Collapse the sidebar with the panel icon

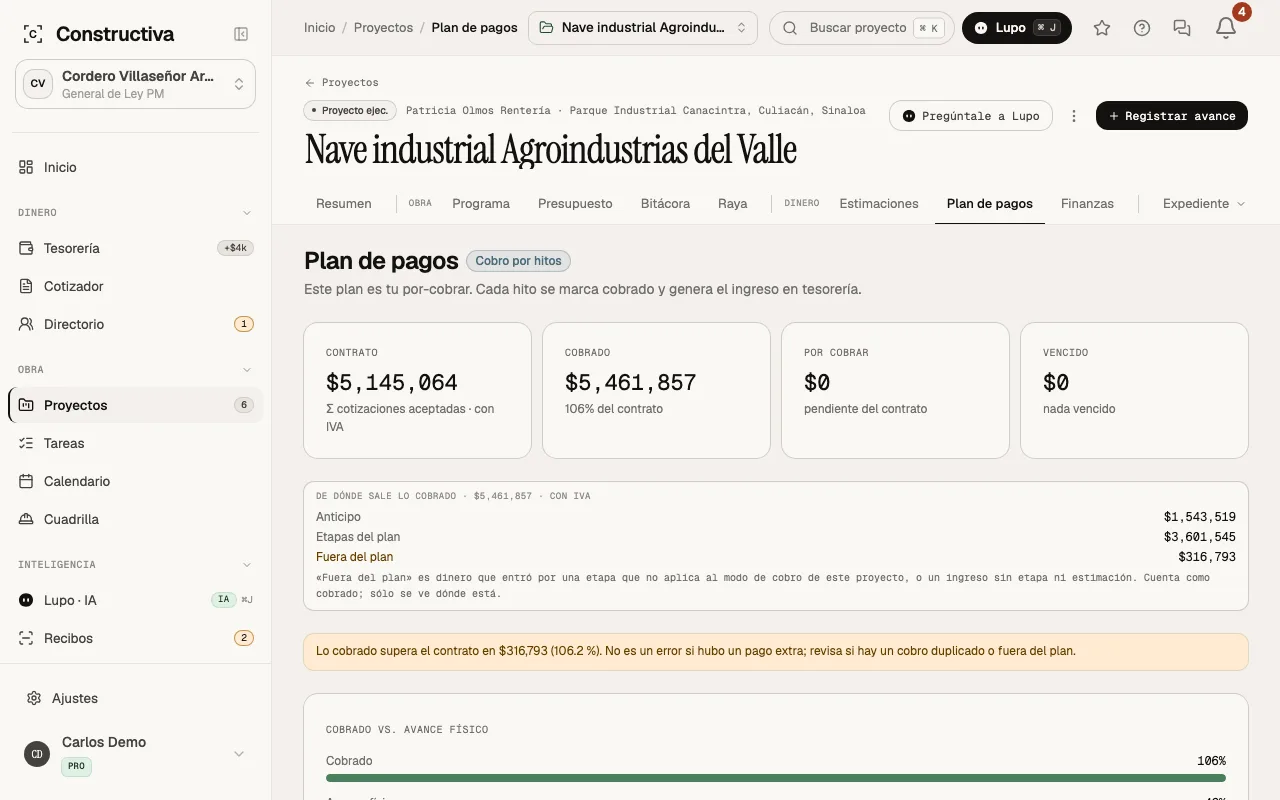[241, 34]
